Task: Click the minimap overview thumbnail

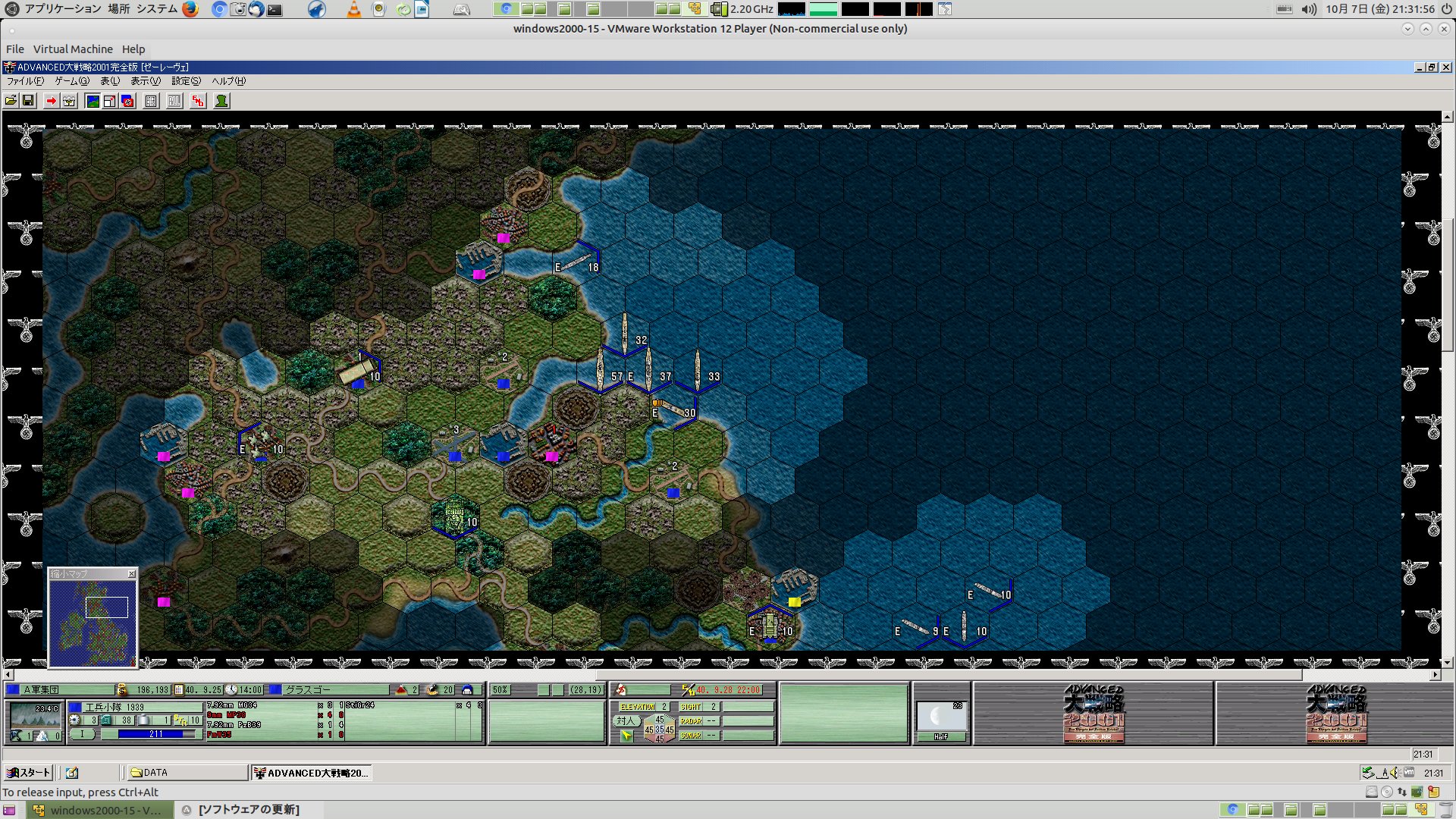Action: coord(93,623)
